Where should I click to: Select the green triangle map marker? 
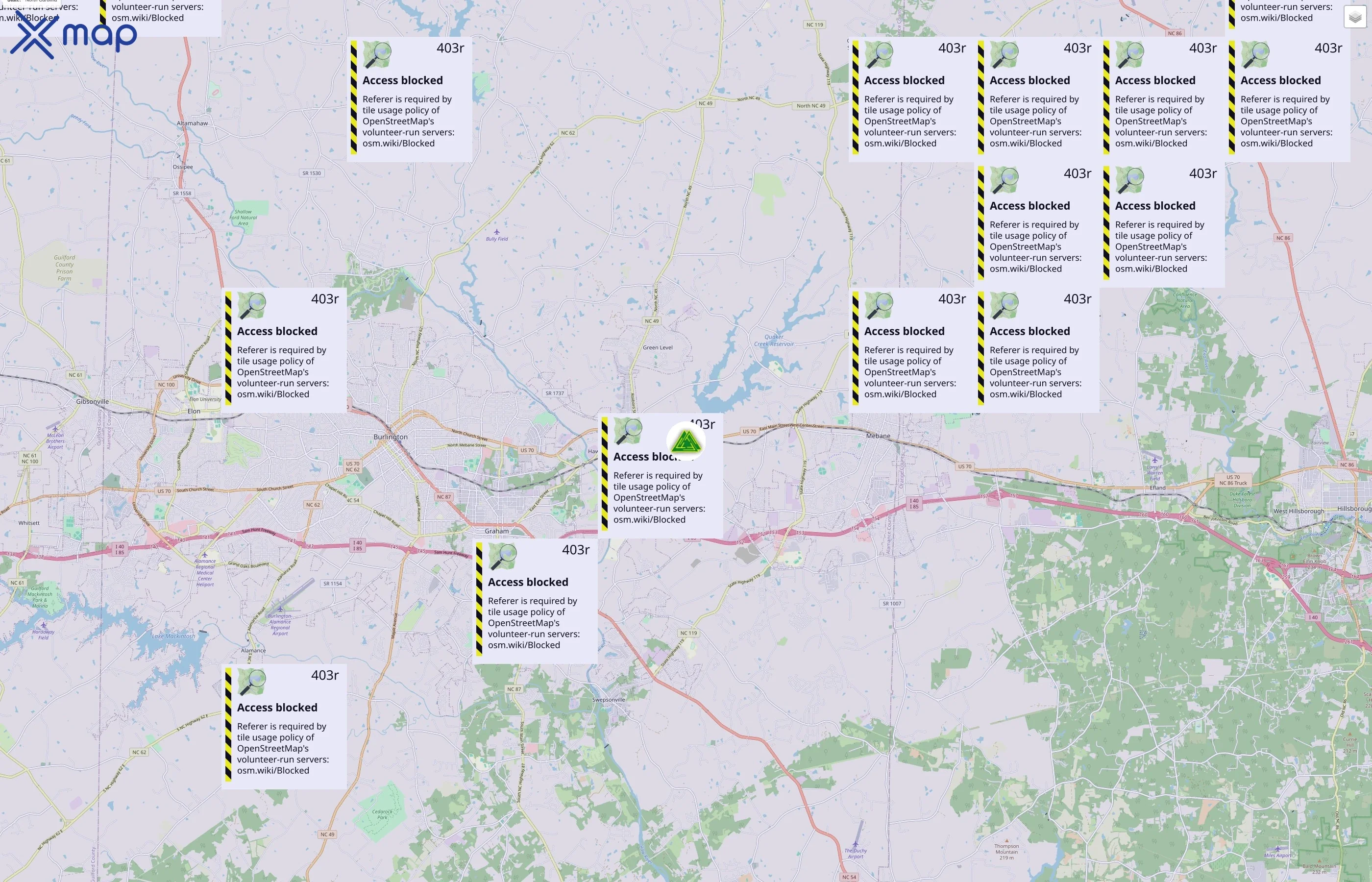click(686, 442)
